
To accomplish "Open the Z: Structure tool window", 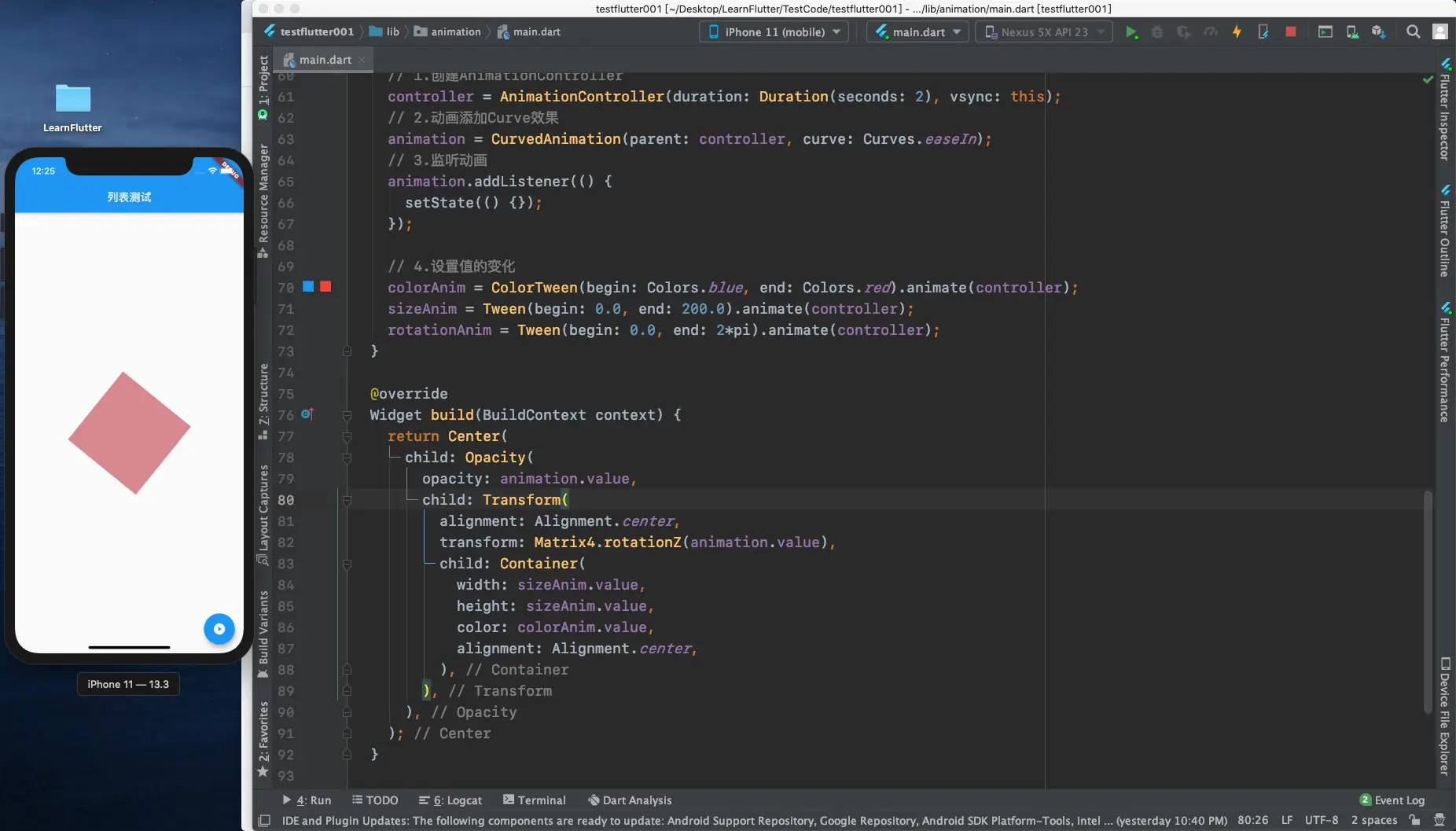I will click(x=263, y=401).
